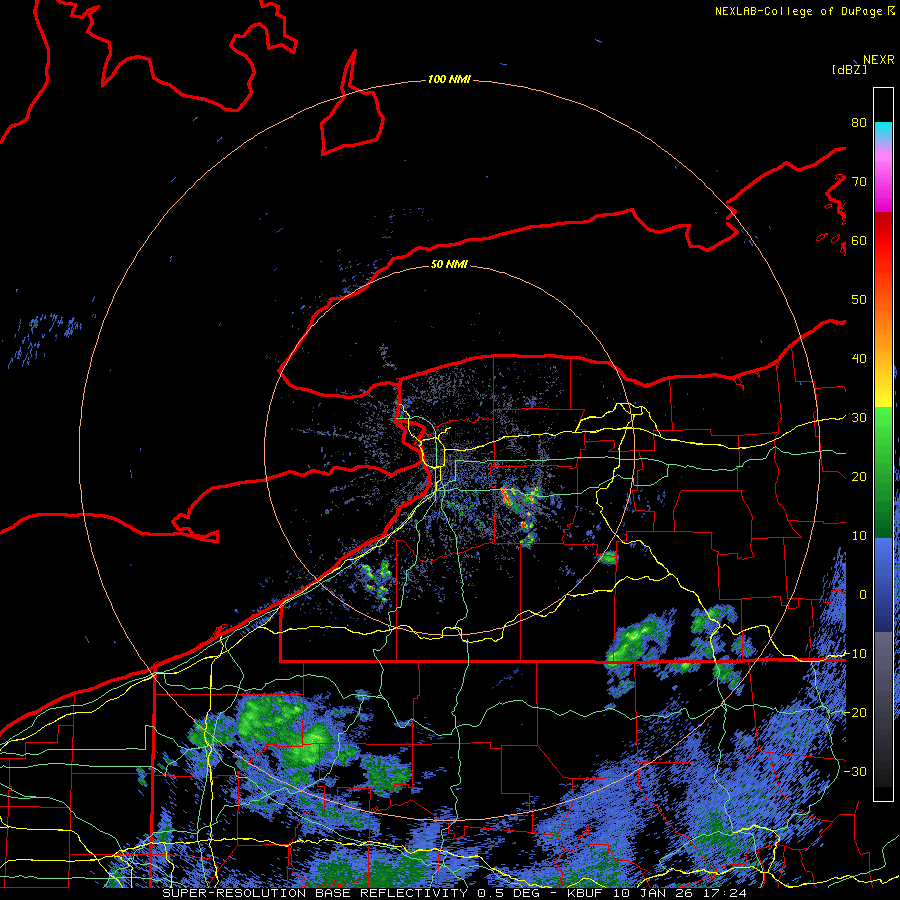
Task: Click the 100 NMI range ring label
Action: (x=449, y=79)
